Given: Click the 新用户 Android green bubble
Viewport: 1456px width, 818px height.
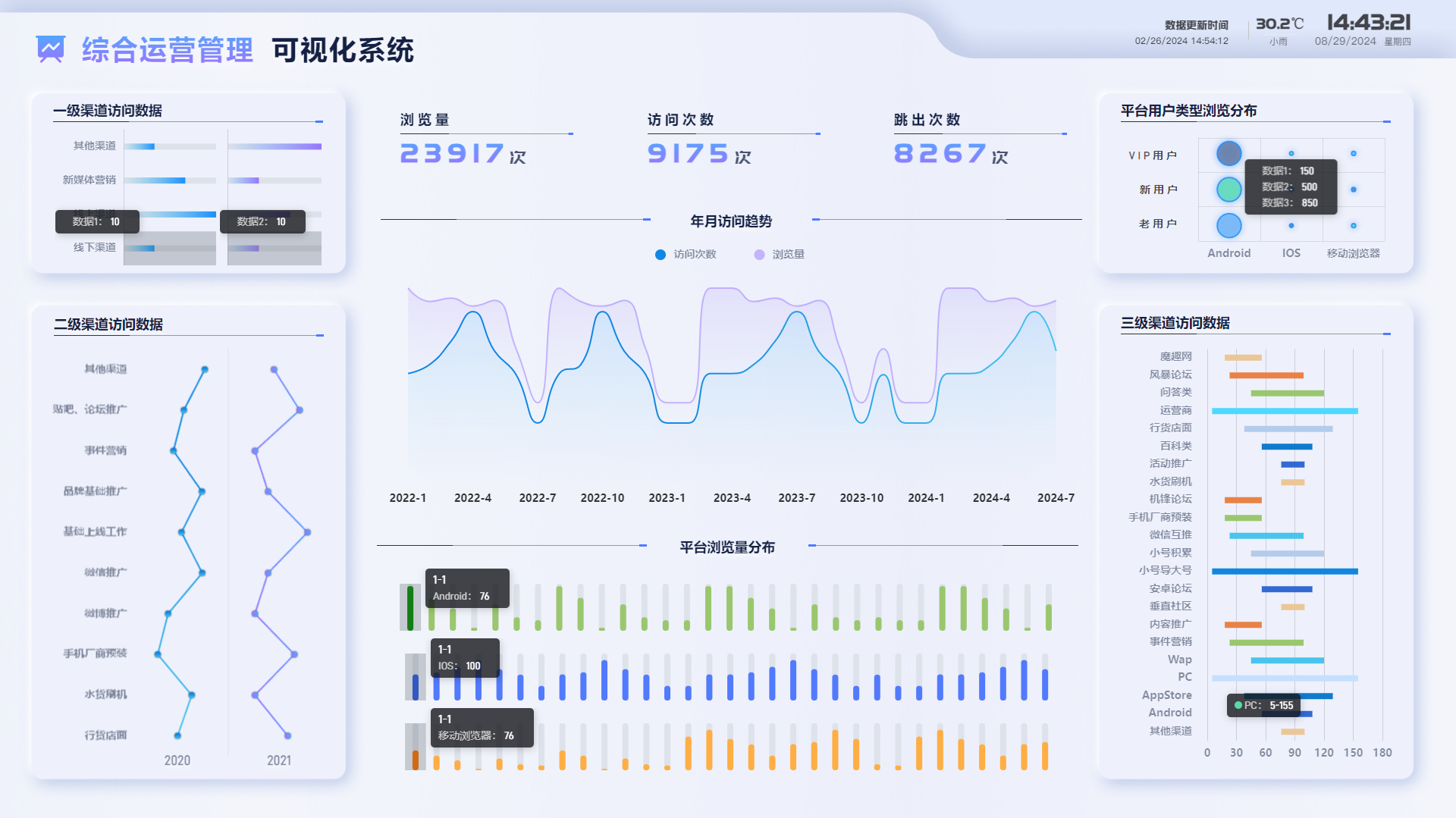Looking at the screenshot, I should coord(1228,190).
